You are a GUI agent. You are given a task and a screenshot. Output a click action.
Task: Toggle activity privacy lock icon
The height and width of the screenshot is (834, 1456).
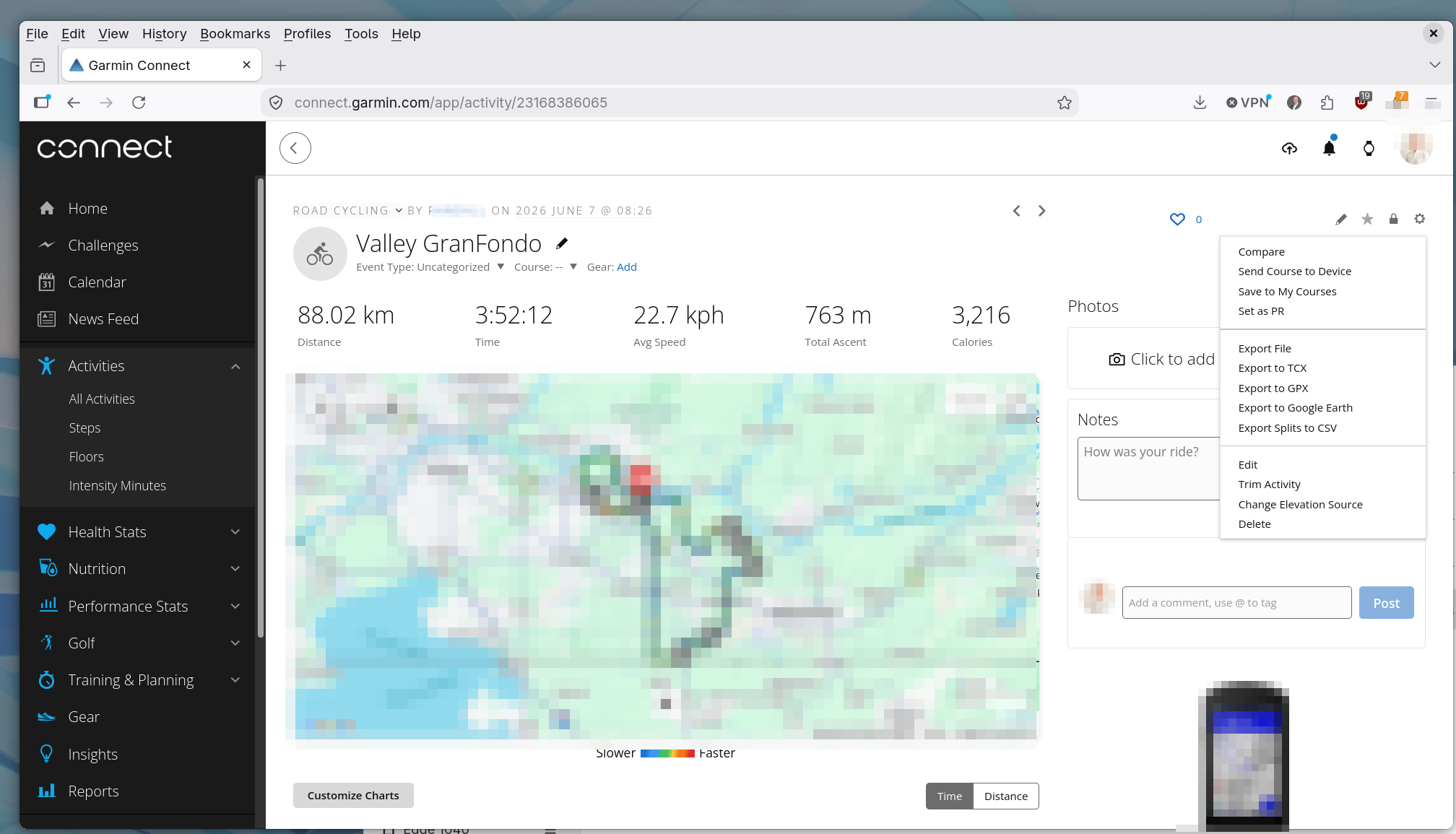[1393, 219]
